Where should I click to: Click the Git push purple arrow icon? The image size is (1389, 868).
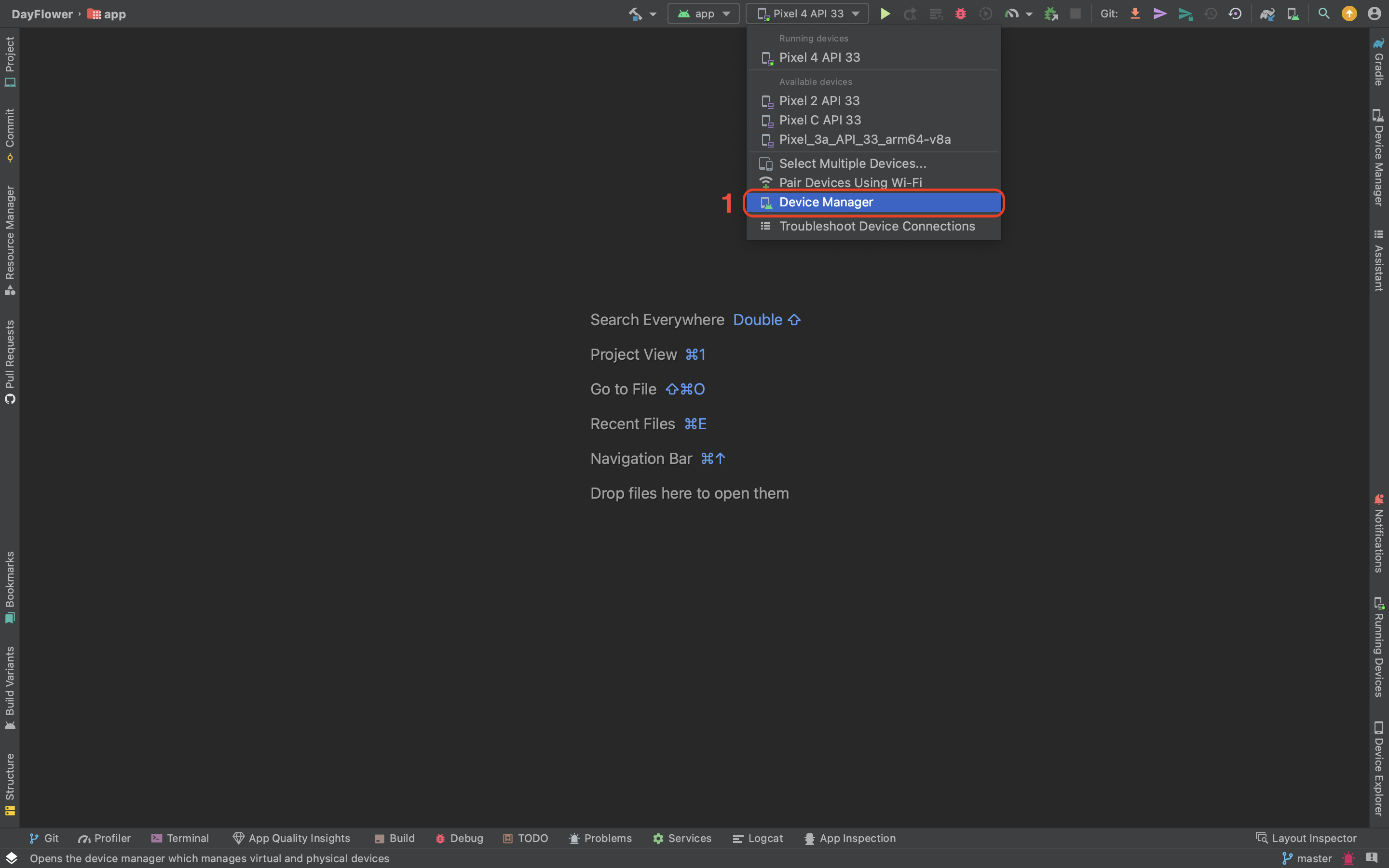point(1159,14)
